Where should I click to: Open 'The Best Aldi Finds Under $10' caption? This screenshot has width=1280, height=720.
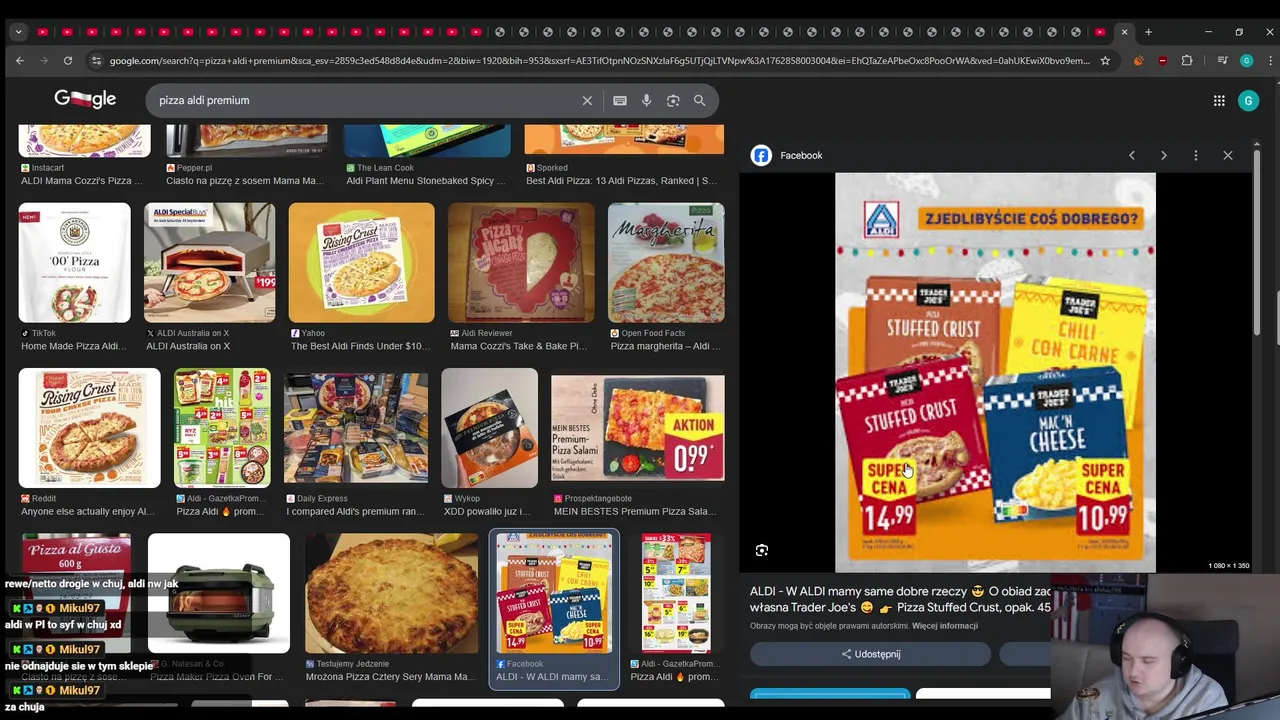click(x=360, y=346)
